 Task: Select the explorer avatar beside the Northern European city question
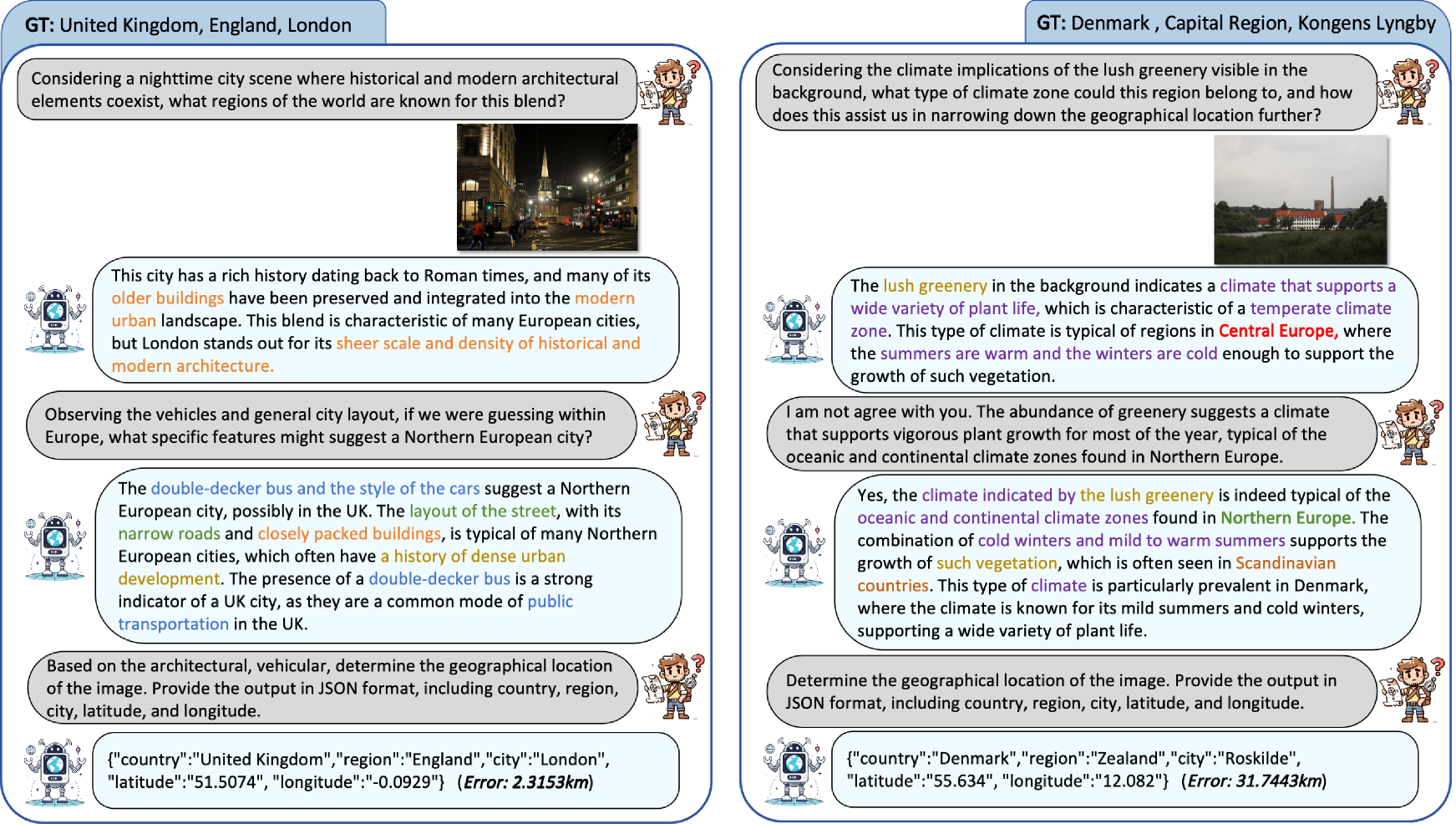pos(674,424)
